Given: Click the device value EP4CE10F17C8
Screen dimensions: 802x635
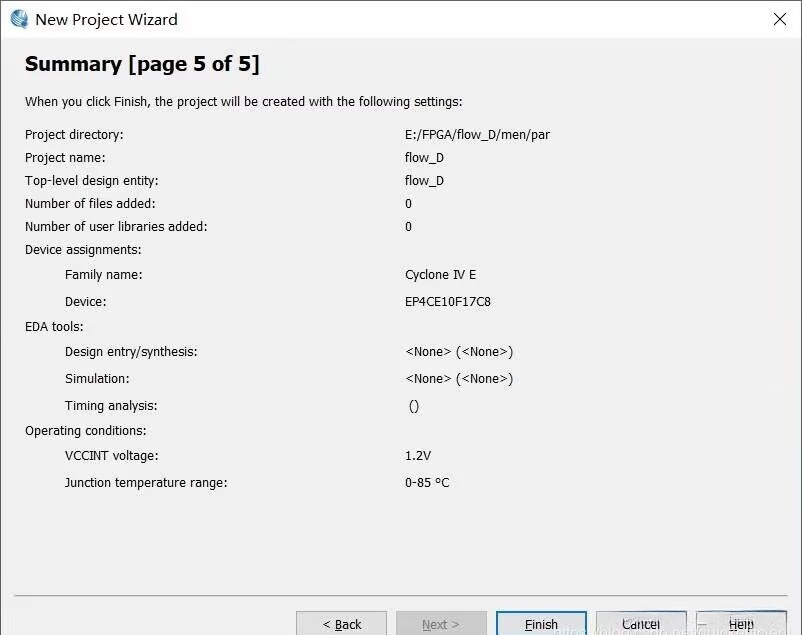Looking at the screenshot, I should 448,302.
